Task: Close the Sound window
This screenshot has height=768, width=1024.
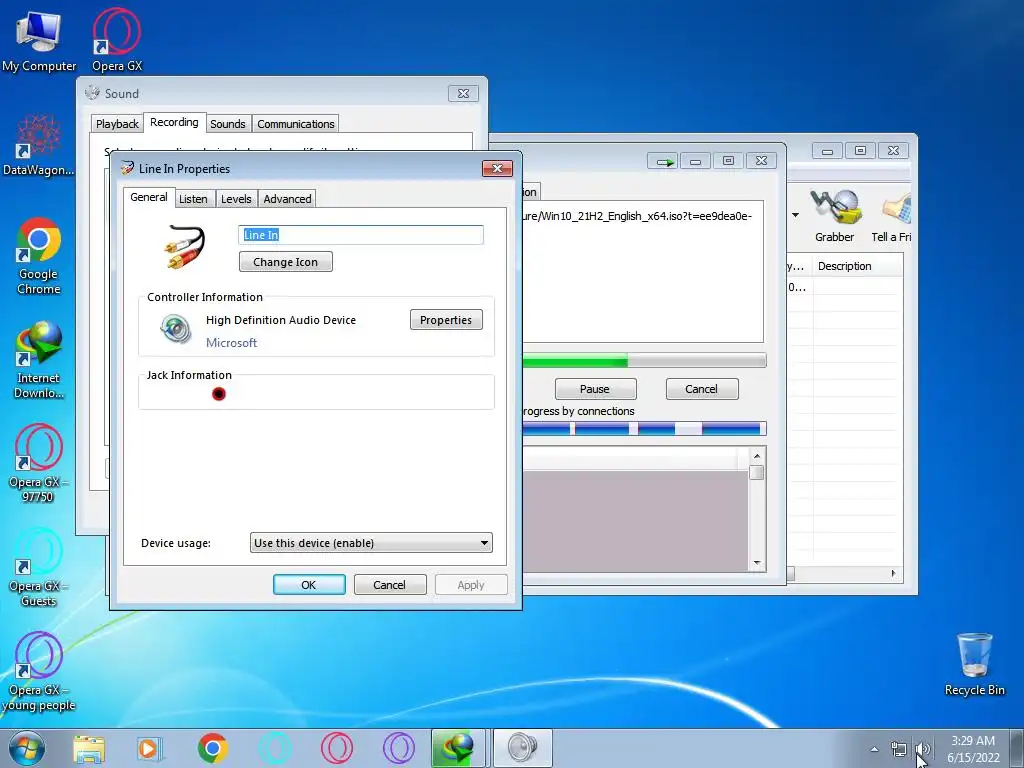Action: click(x=463, y=93)
